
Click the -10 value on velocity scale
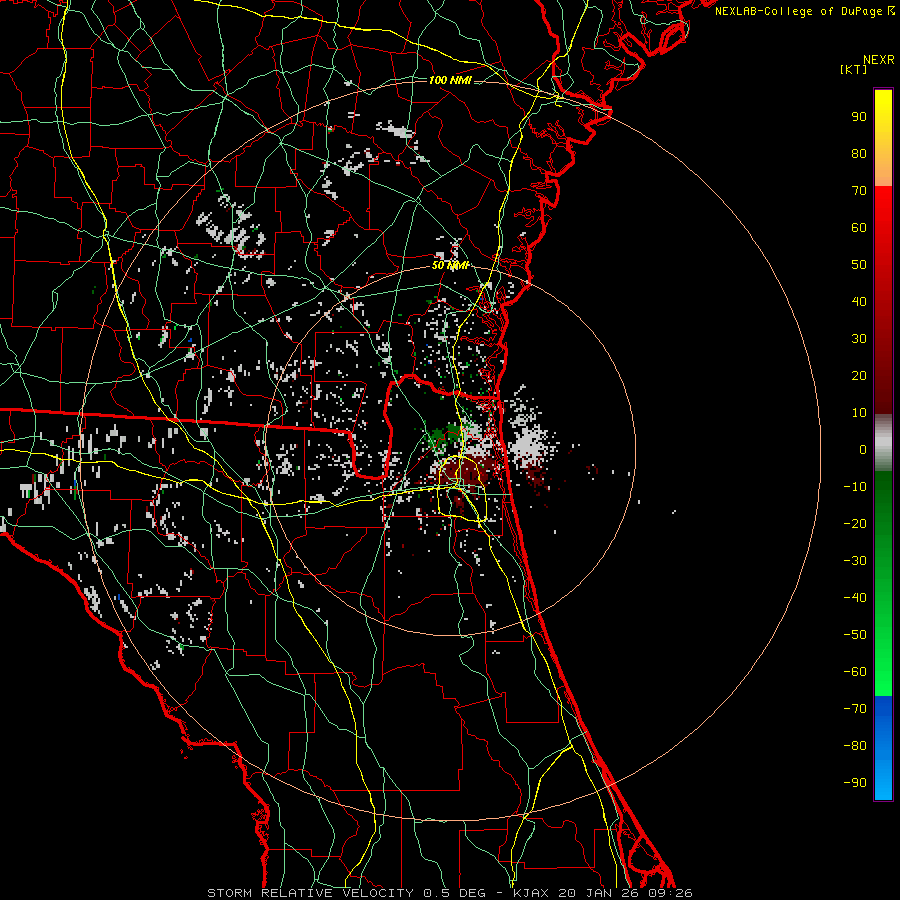coord(855,487)
